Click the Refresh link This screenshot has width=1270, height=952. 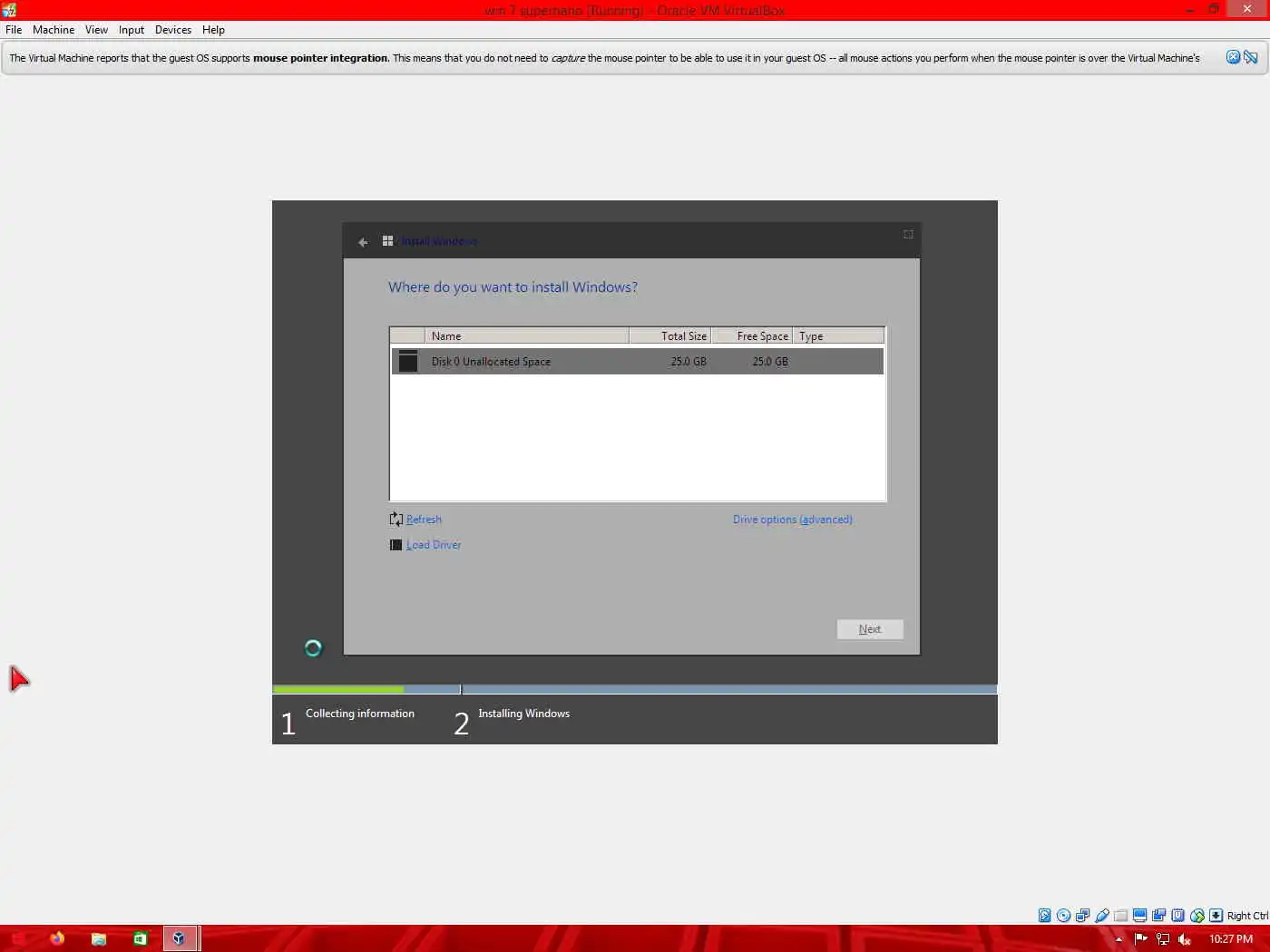point(424,520)
